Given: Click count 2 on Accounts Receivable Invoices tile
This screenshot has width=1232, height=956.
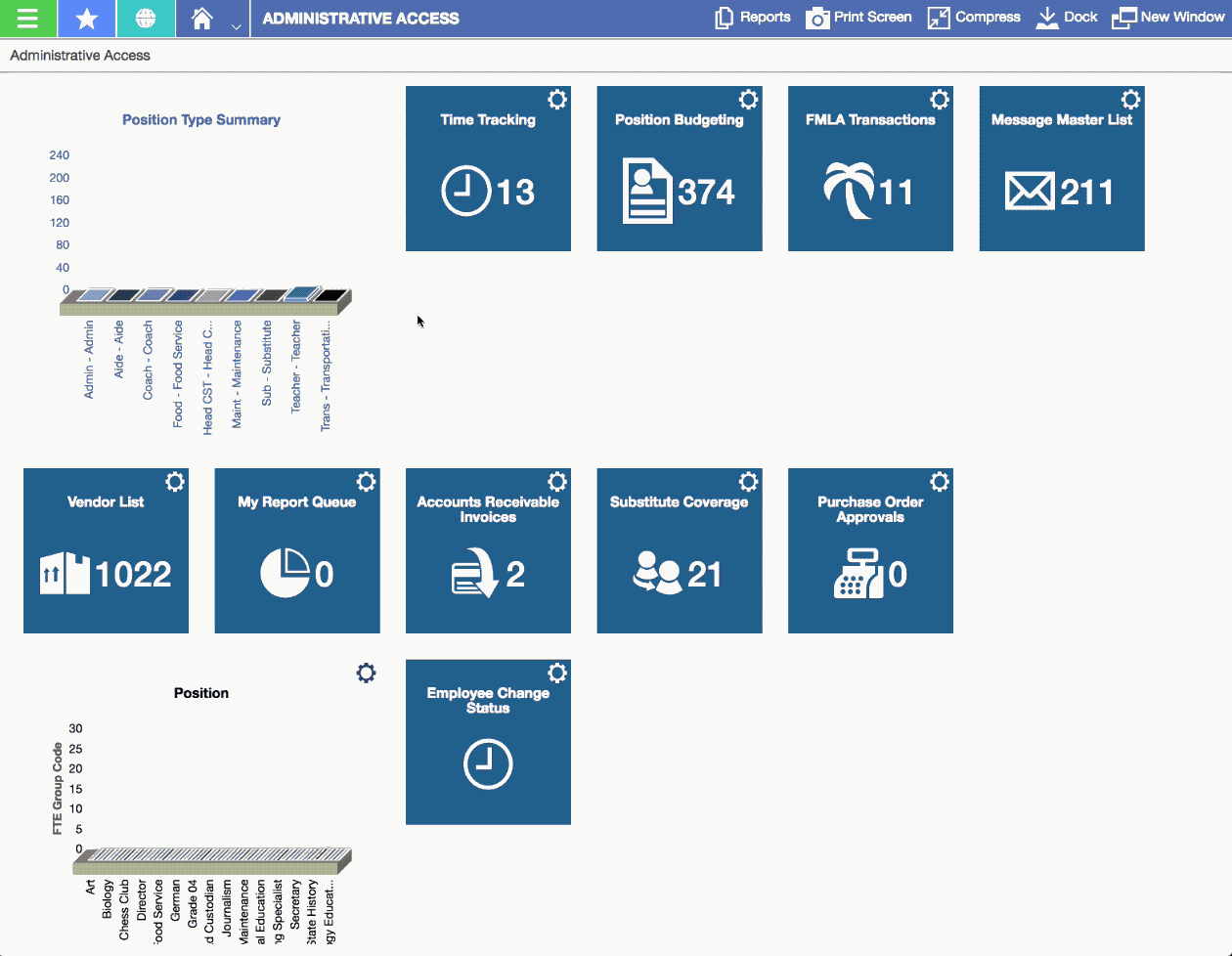Looking at the screenshot, I should point(515,574).
